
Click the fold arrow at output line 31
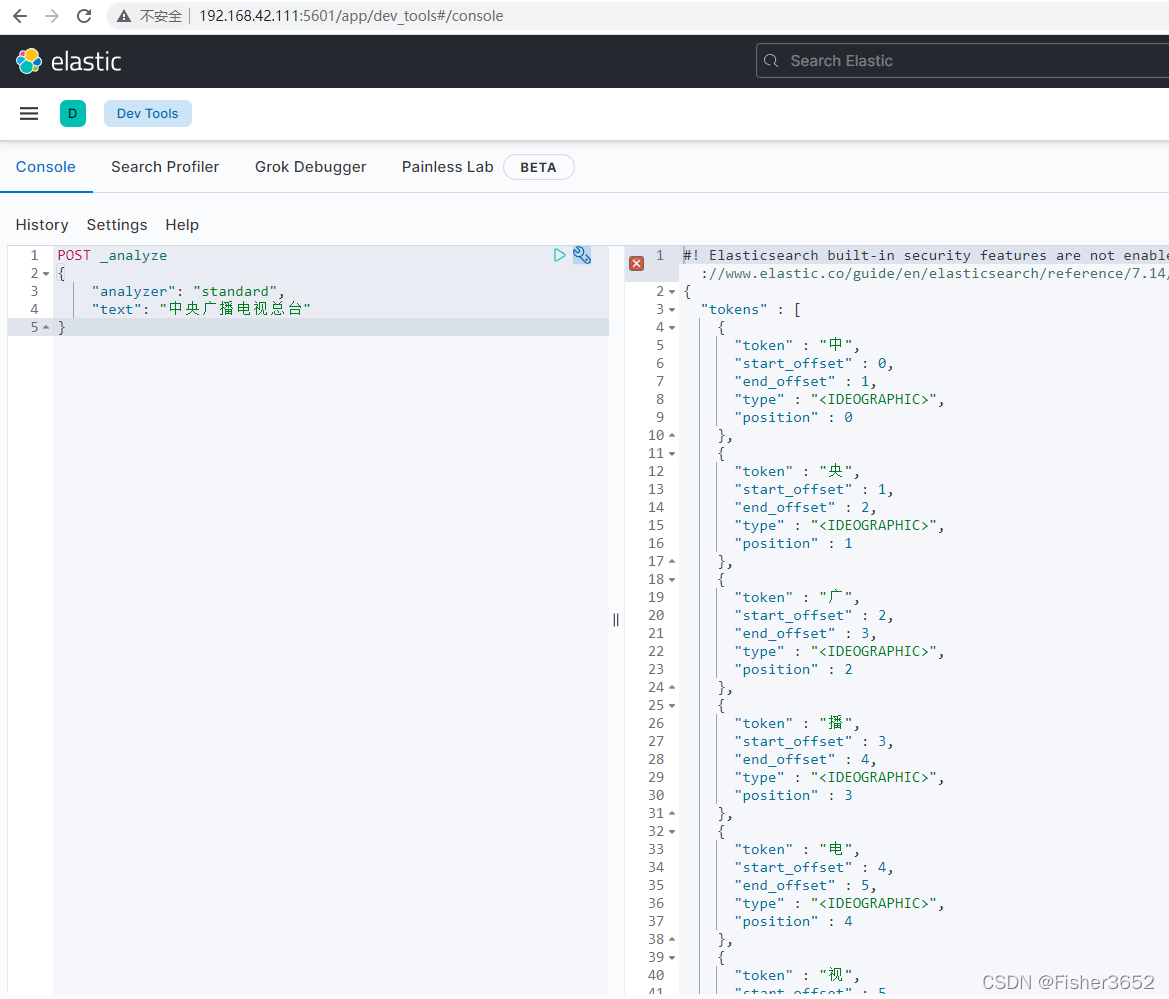click(x=672, y=813)
